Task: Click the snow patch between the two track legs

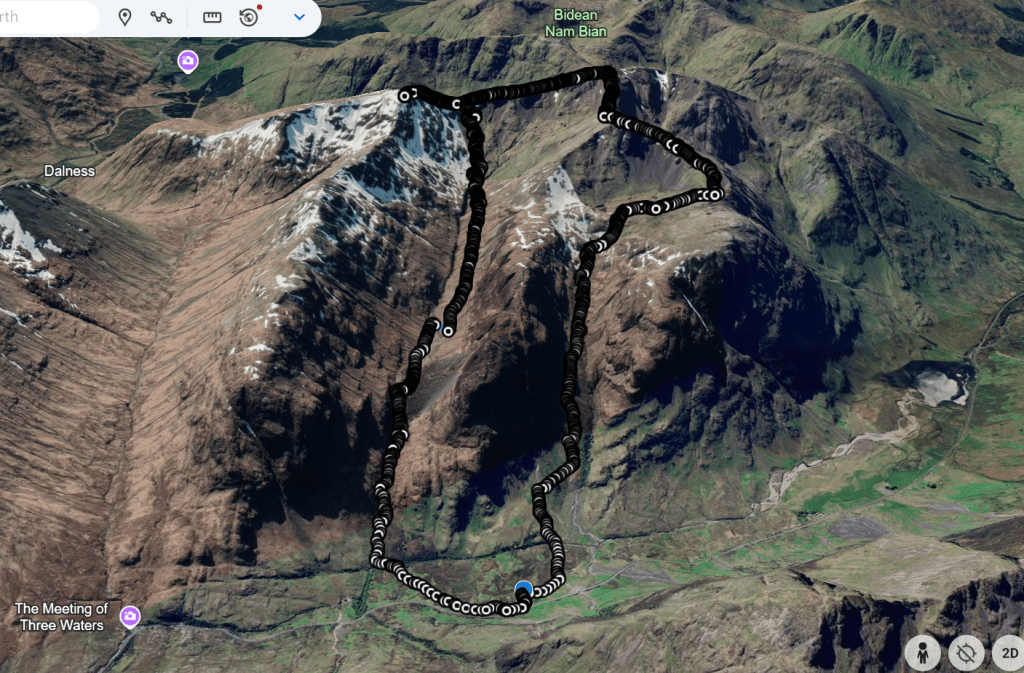Action: (565, 203)
